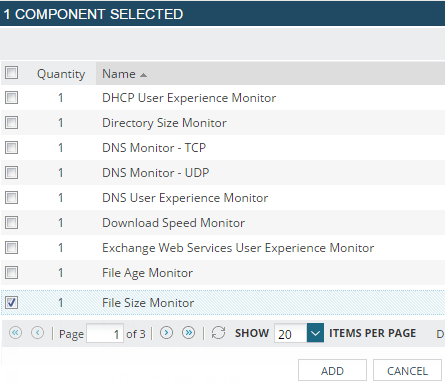Open the items per page dropdown arrow
Viewport: 445px width, 383px height.
(x=315, y=333)
